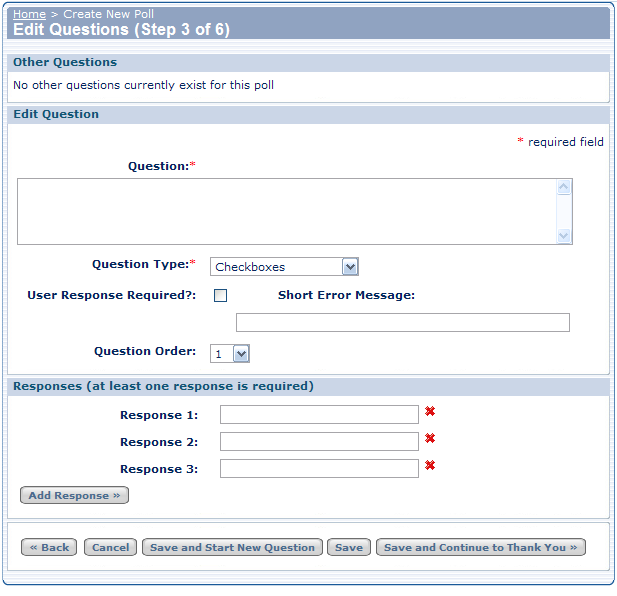Viewport: 617px width, 596px height.
Task: Focus the Question text area
Action: [286, 211]
